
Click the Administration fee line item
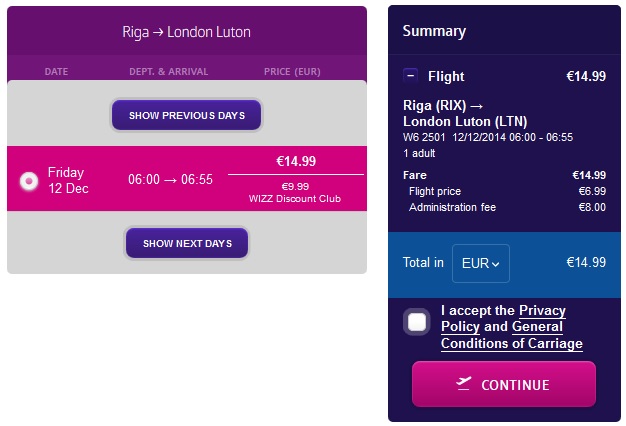507,207
